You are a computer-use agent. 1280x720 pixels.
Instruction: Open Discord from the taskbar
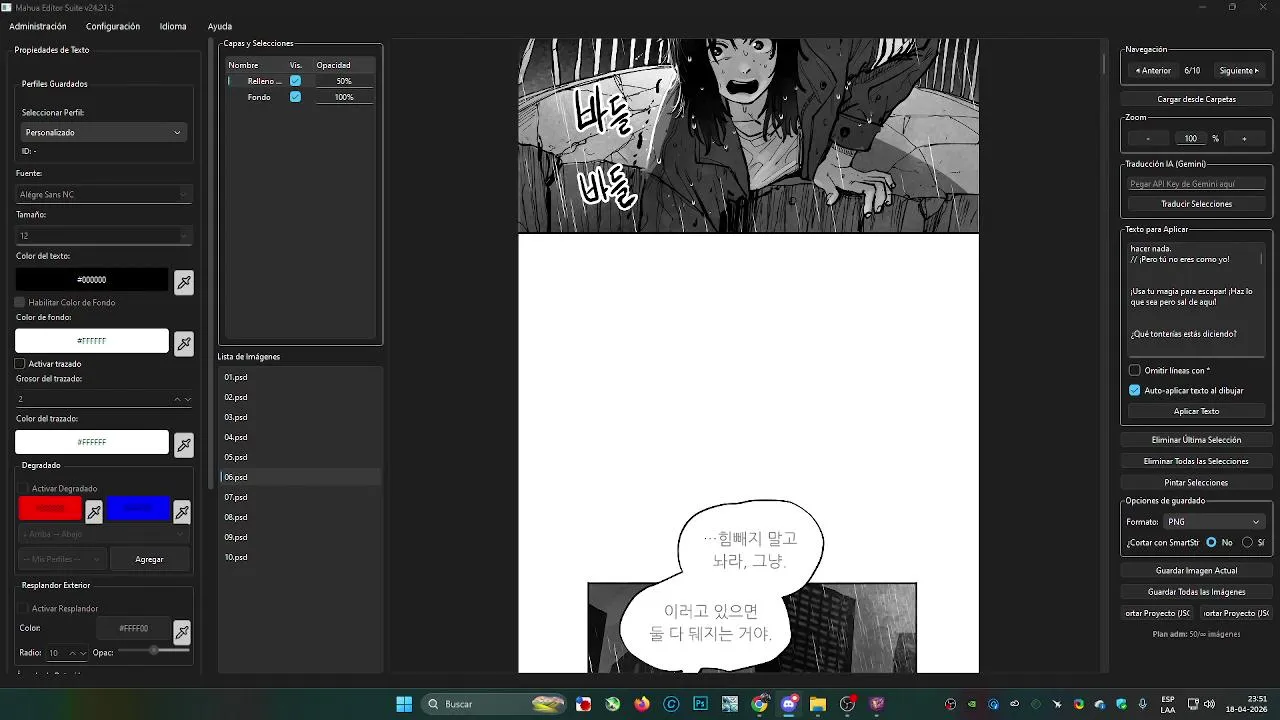pyautogui.click(x=789, y=704)
